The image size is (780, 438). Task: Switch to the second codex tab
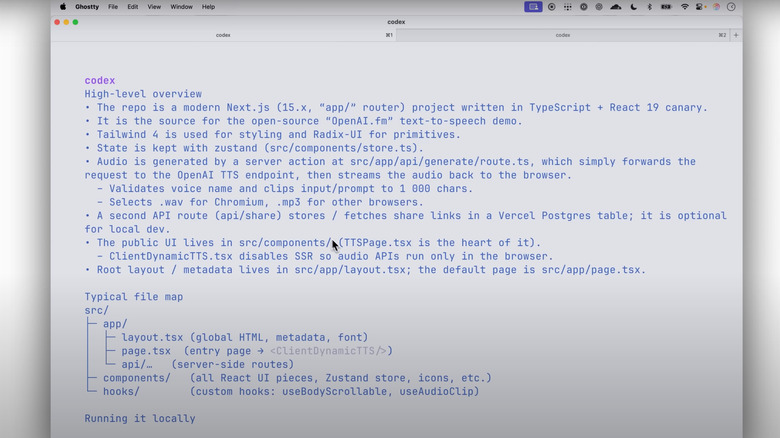pyautogui.click(x=563, y=35)
